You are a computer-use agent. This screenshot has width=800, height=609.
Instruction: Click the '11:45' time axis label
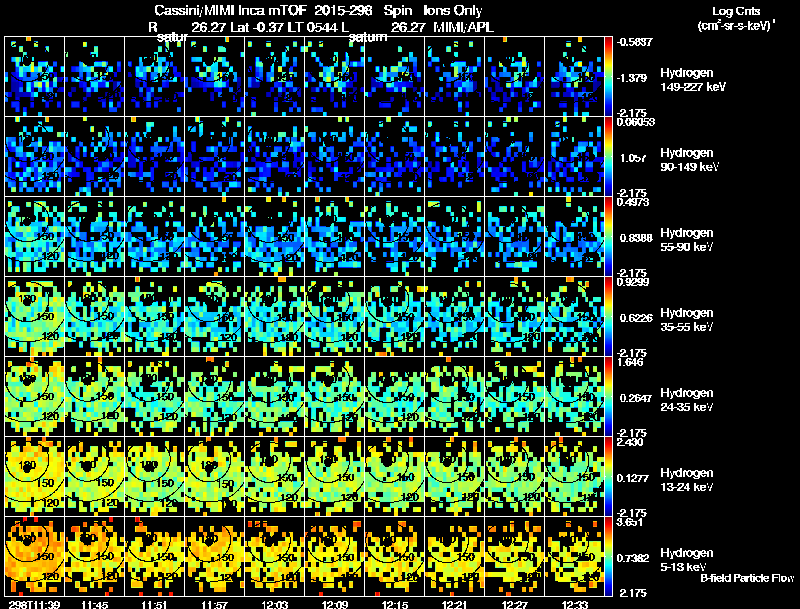[94, 604]
